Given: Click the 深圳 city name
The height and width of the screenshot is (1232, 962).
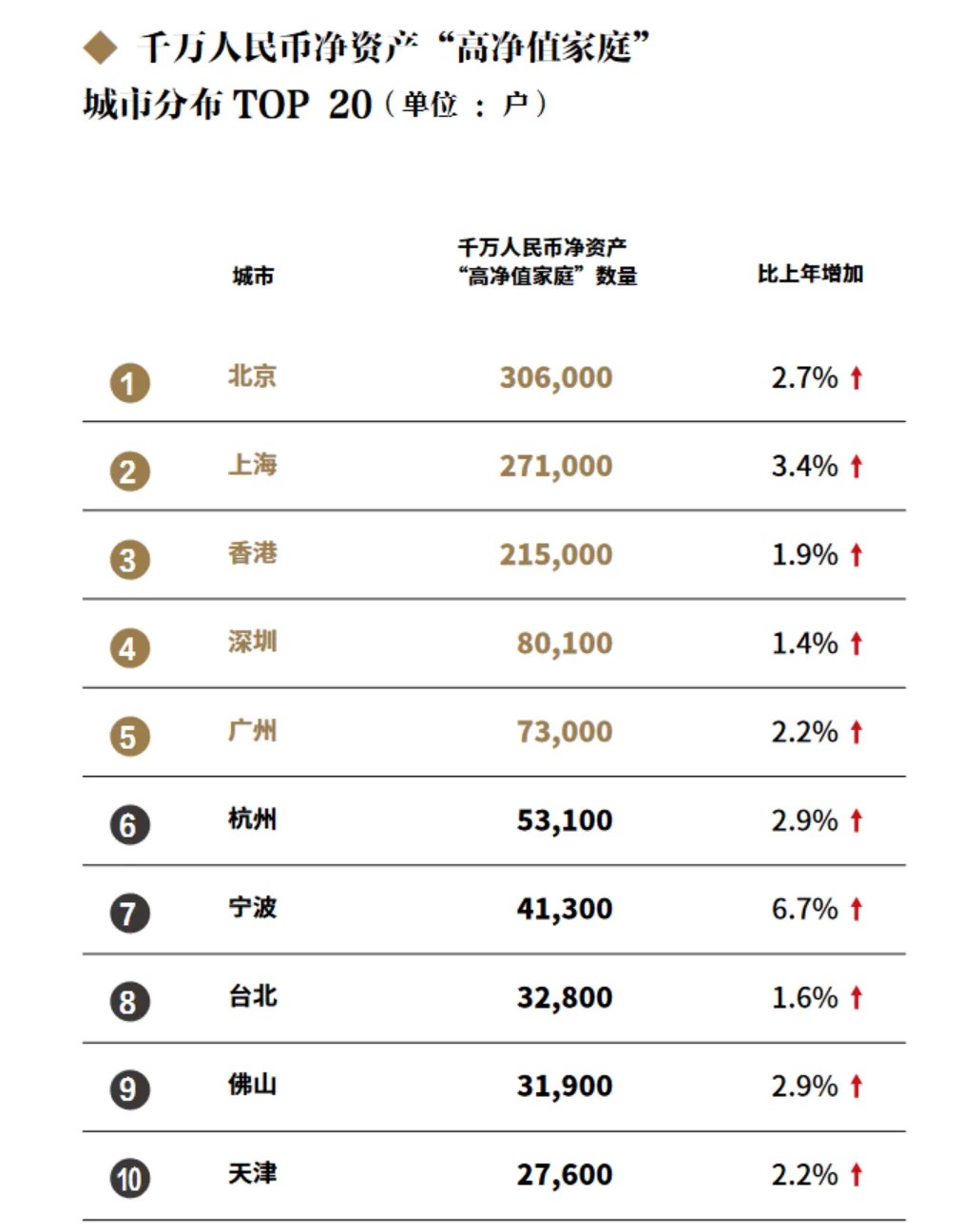Looking at the screenshot, I should pos(253,642).
